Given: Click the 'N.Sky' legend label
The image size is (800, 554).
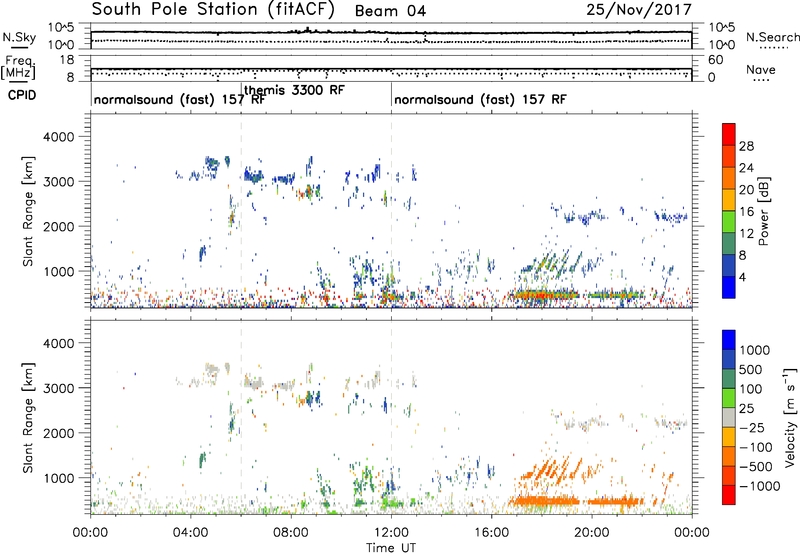Looking at the screenshot, I should pyautogui.click(x=19, y=37).
